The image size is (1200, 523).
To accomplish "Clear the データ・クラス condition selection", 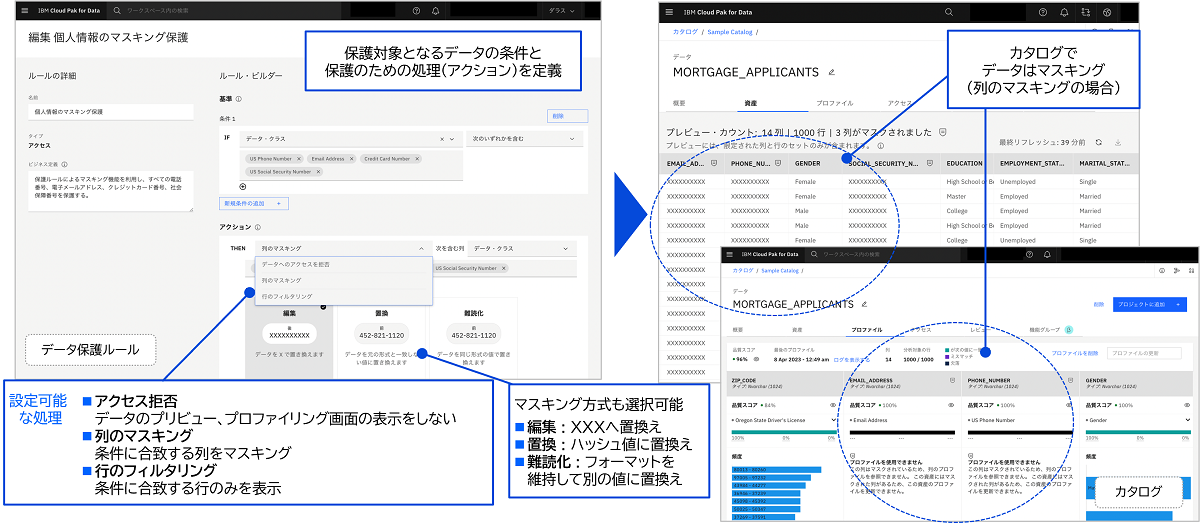I will click(x=441, y=140).
